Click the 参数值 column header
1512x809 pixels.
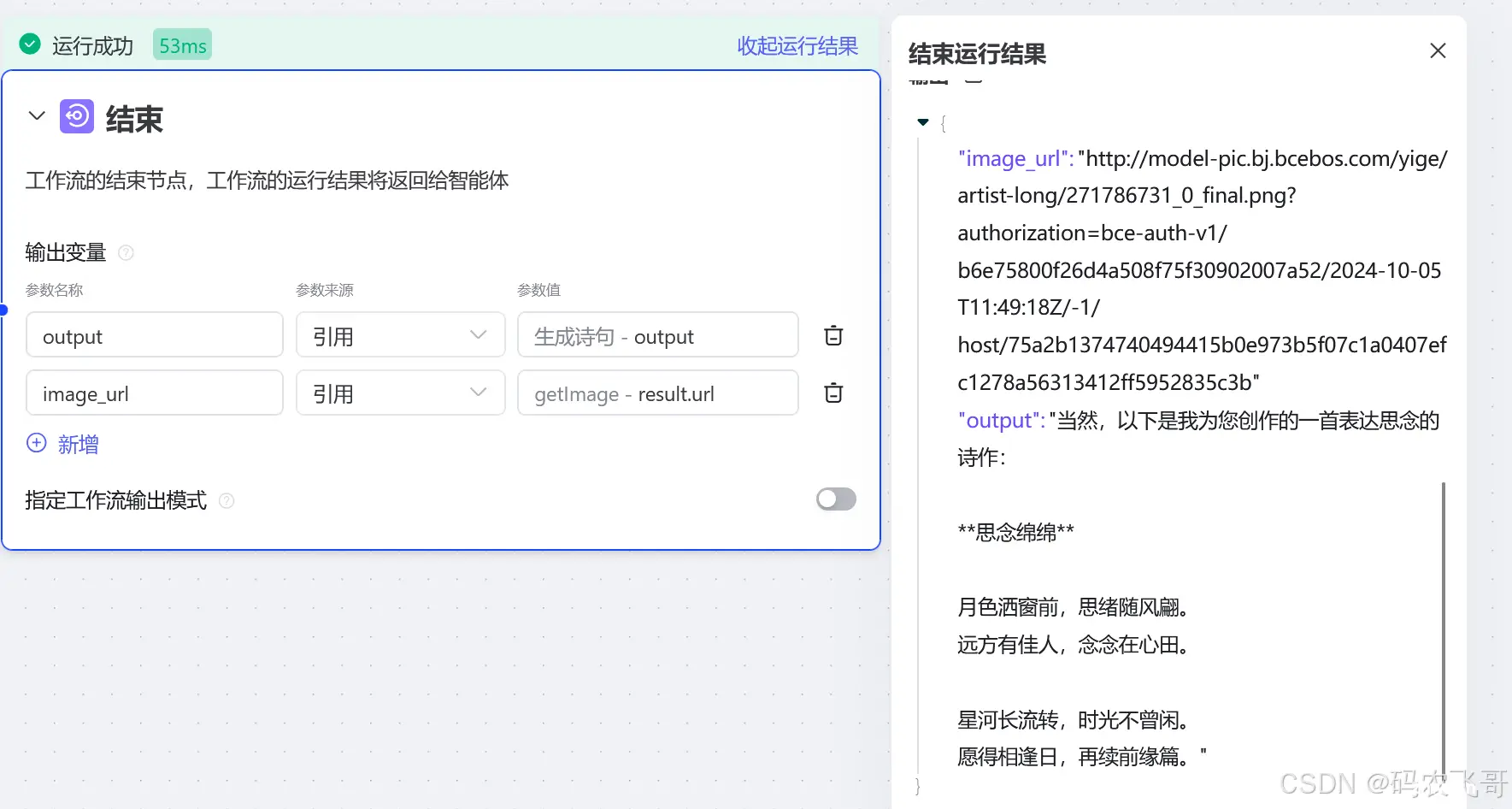coord(538,290)
